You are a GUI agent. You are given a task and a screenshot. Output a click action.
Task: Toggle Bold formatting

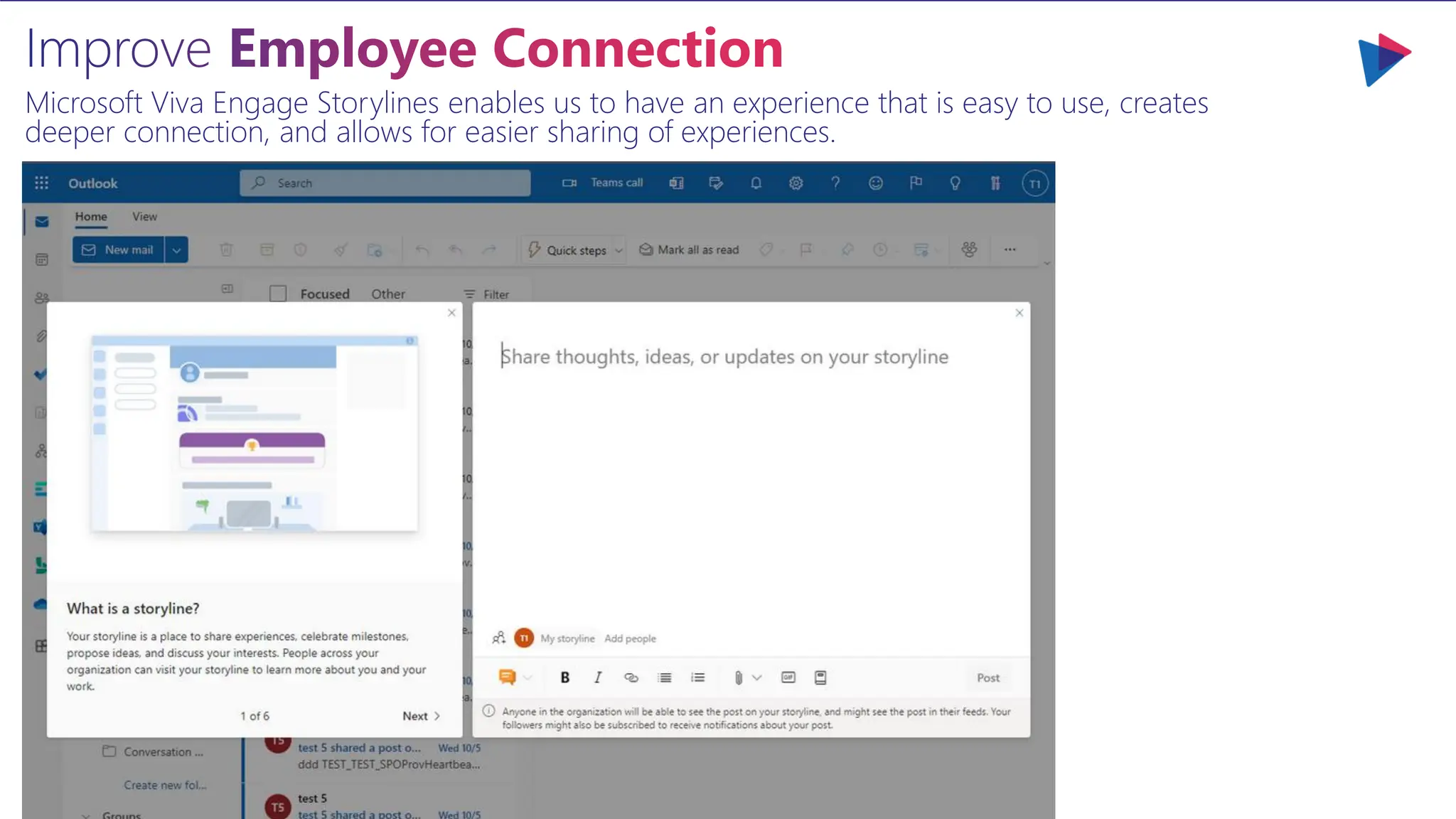coord(565,678)
